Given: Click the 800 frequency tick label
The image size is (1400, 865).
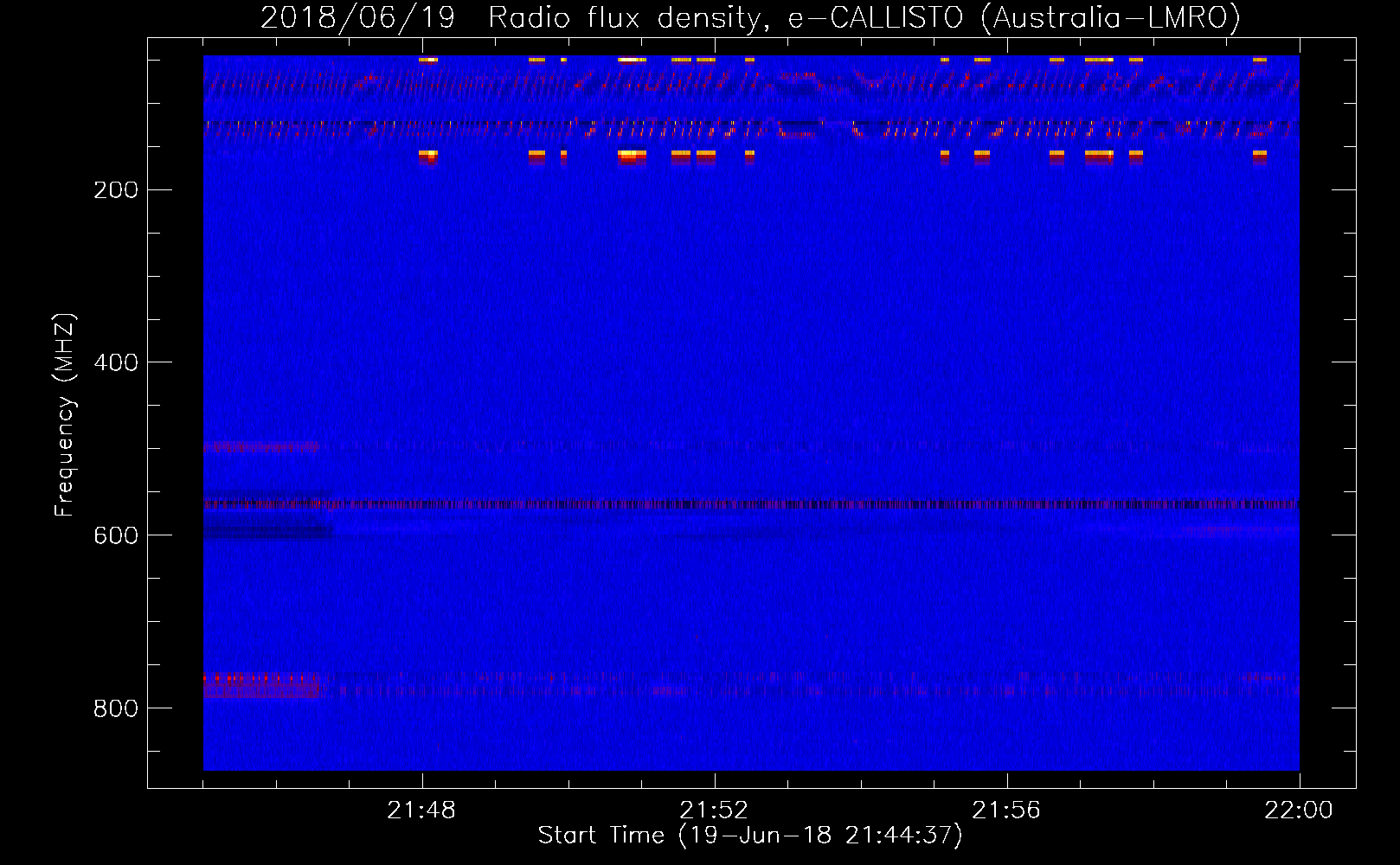Looking at the screenshot, I should point(116,709).
